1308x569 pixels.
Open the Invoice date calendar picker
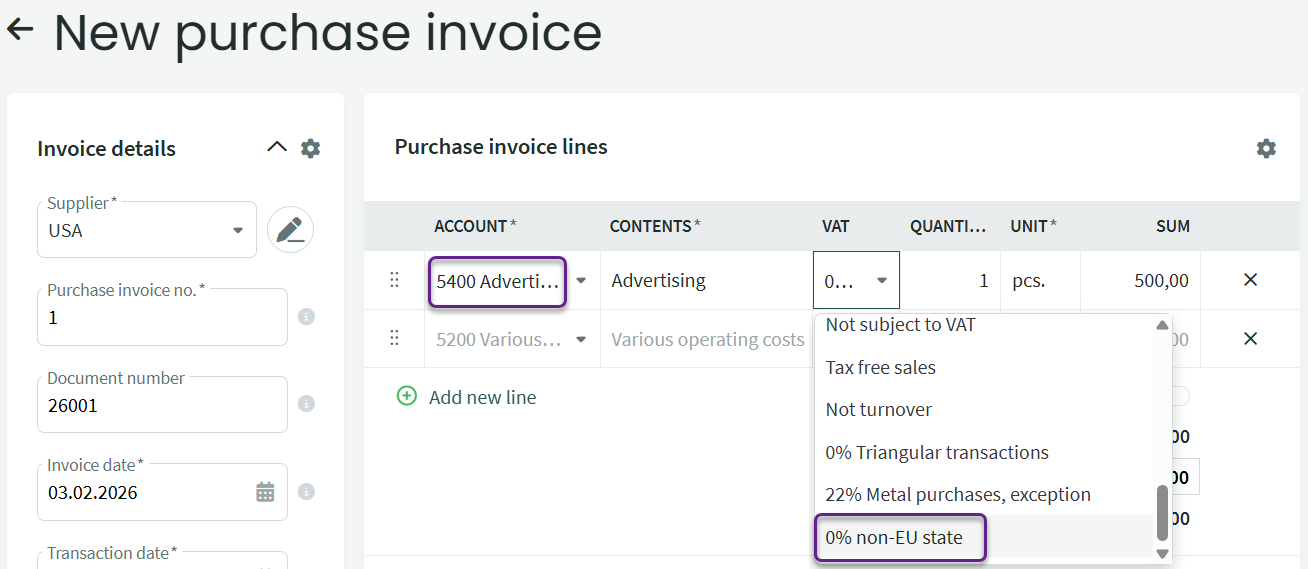[265, 492]
